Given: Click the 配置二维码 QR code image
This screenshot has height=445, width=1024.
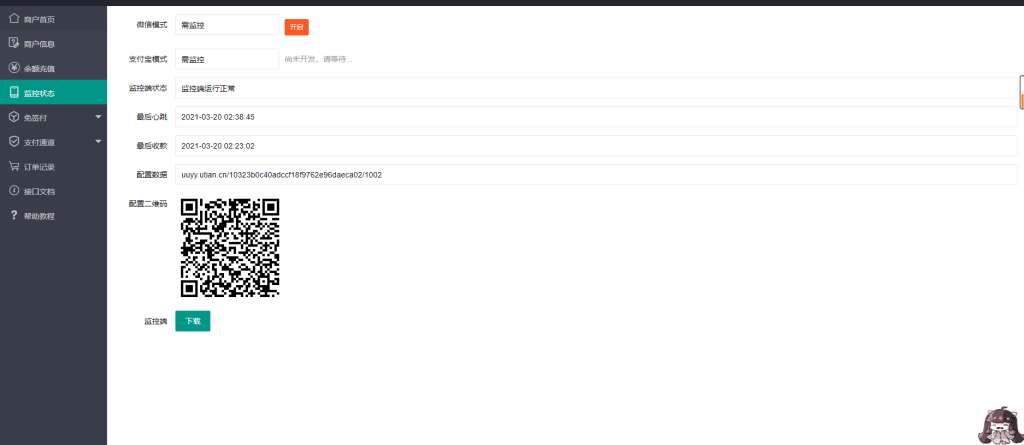Looking at the screenshot, I should 230,248.
